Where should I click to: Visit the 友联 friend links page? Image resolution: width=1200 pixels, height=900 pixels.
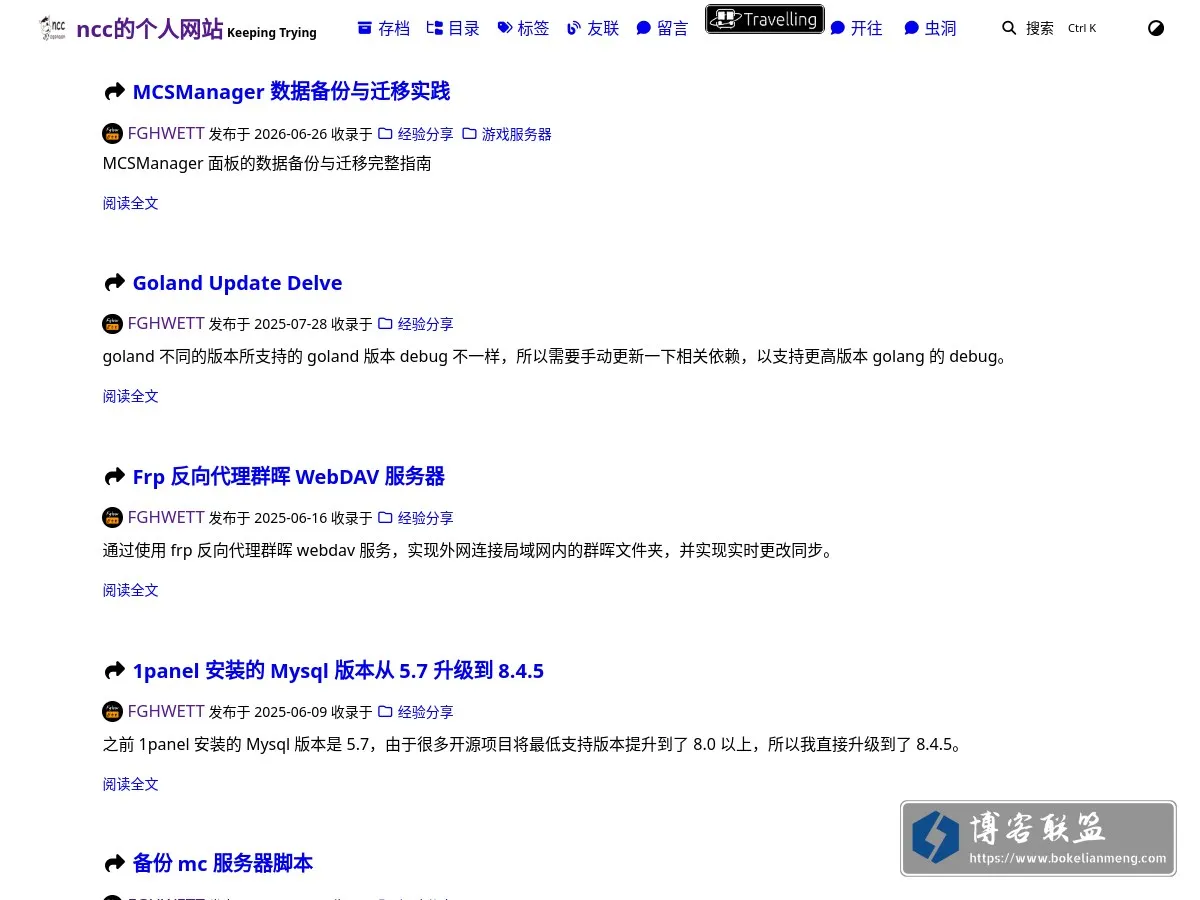tap(593, 28)
